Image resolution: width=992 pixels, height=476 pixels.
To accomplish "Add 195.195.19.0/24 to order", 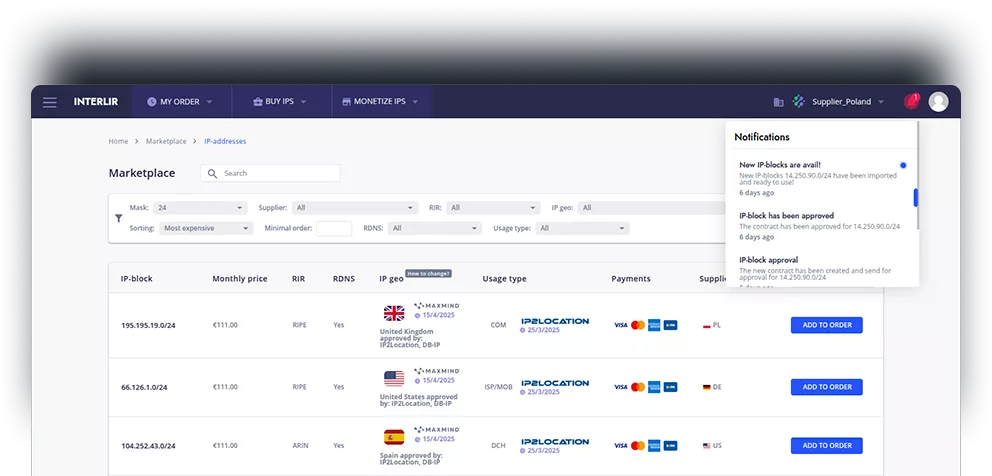I will point(827,325).
